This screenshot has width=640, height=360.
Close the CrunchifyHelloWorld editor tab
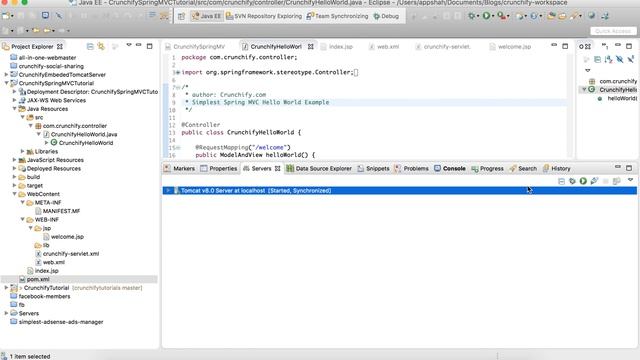(311, 47)
